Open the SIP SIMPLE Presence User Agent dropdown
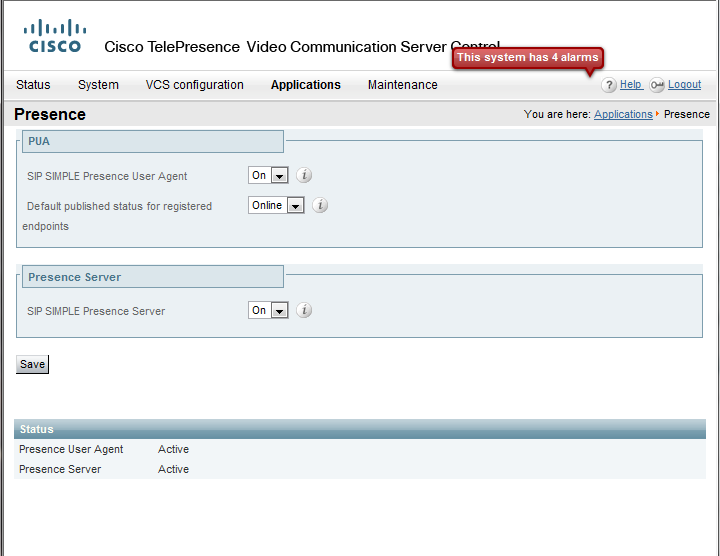This screenshot has width=720, height=556. 268,175
